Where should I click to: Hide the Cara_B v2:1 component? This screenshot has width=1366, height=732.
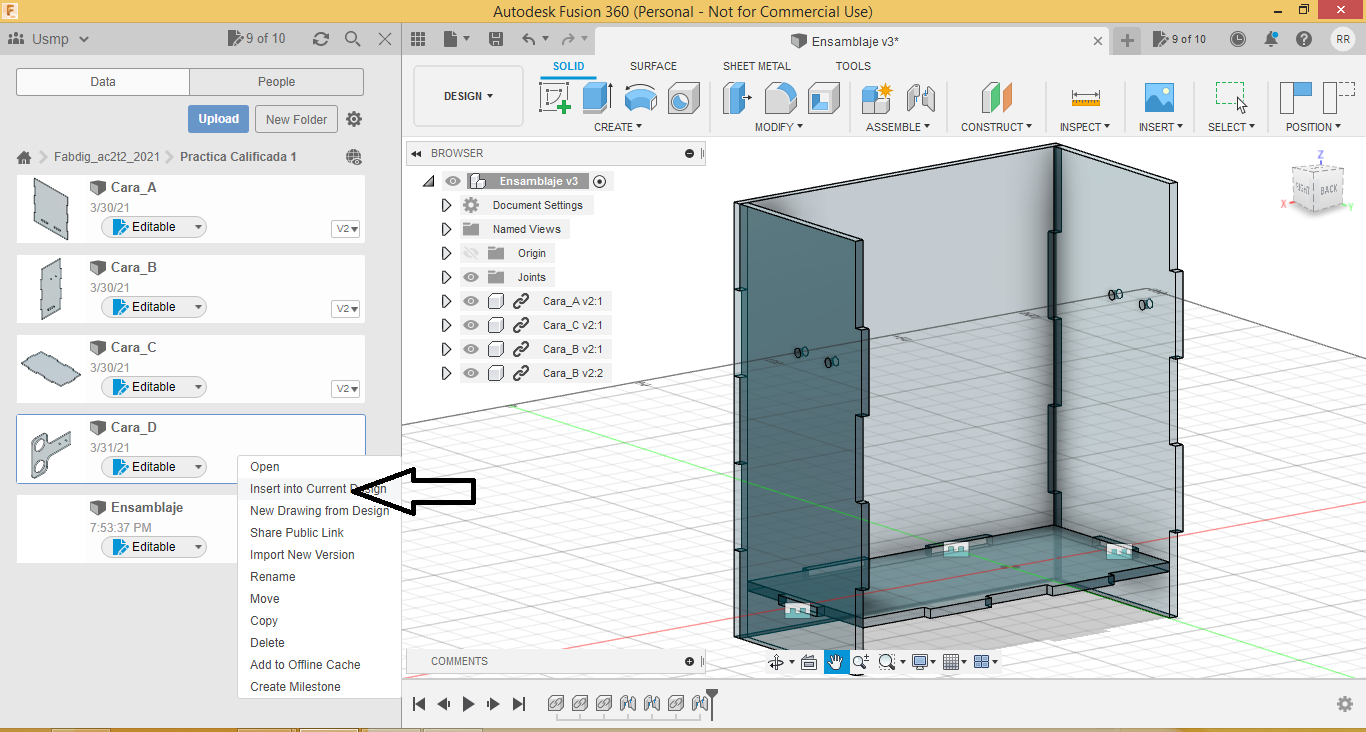click(x=471, y=349)
